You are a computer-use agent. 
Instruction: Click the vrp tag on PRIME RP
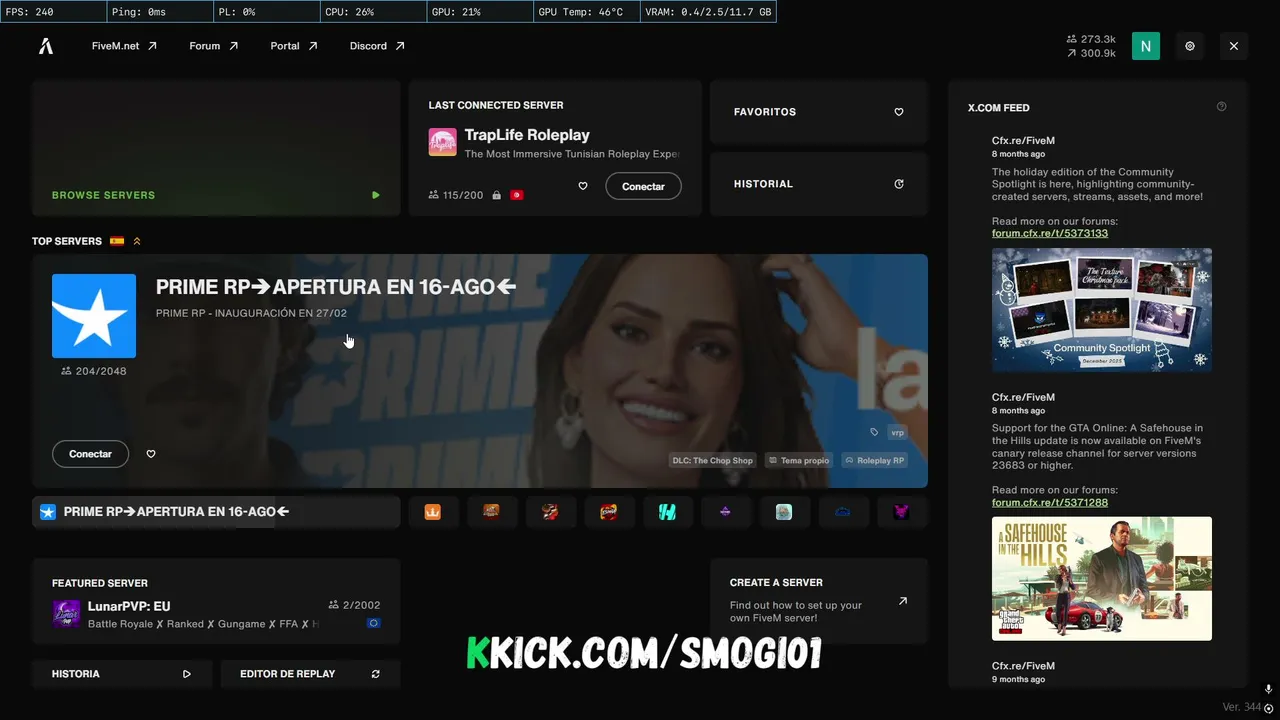pos(897,432)
